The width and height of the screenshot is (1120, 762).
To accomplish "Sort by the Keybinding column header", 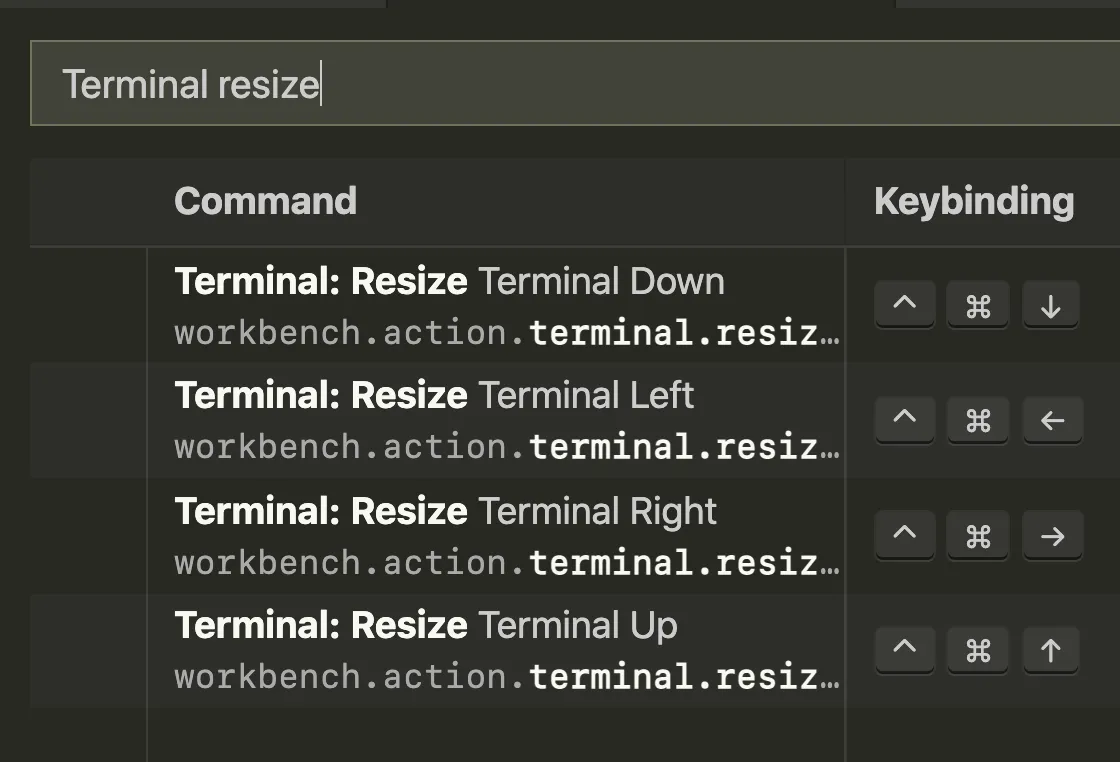I will 973,202.
